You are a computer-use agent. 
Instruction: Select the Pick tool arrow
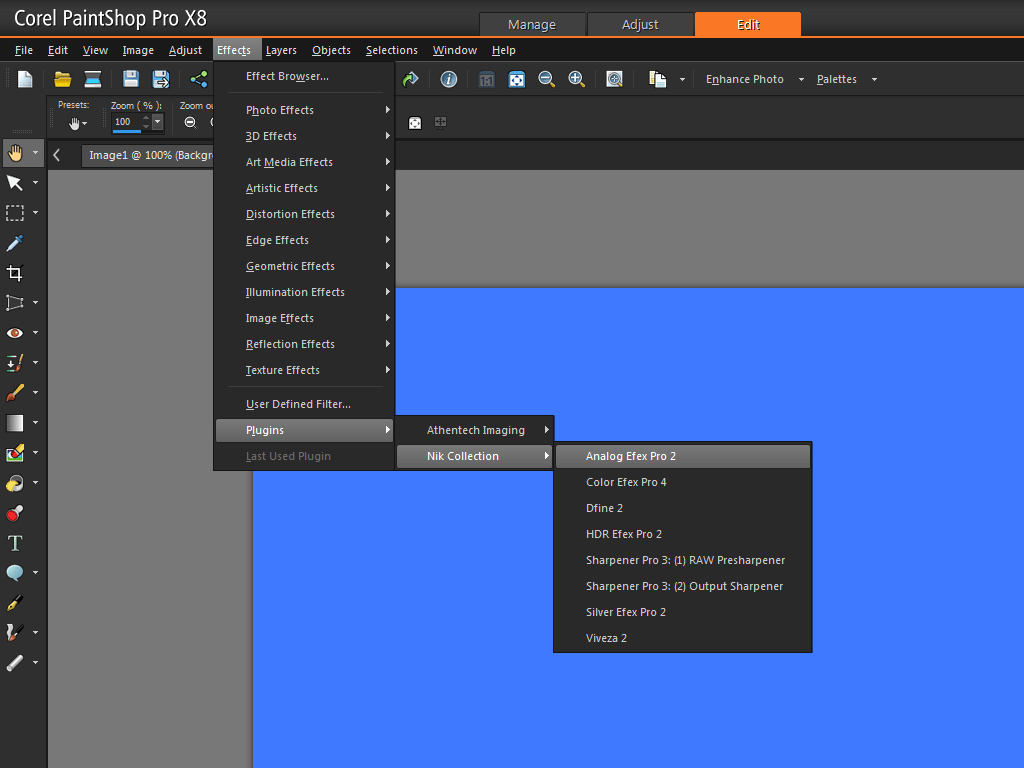pos(17,182)
